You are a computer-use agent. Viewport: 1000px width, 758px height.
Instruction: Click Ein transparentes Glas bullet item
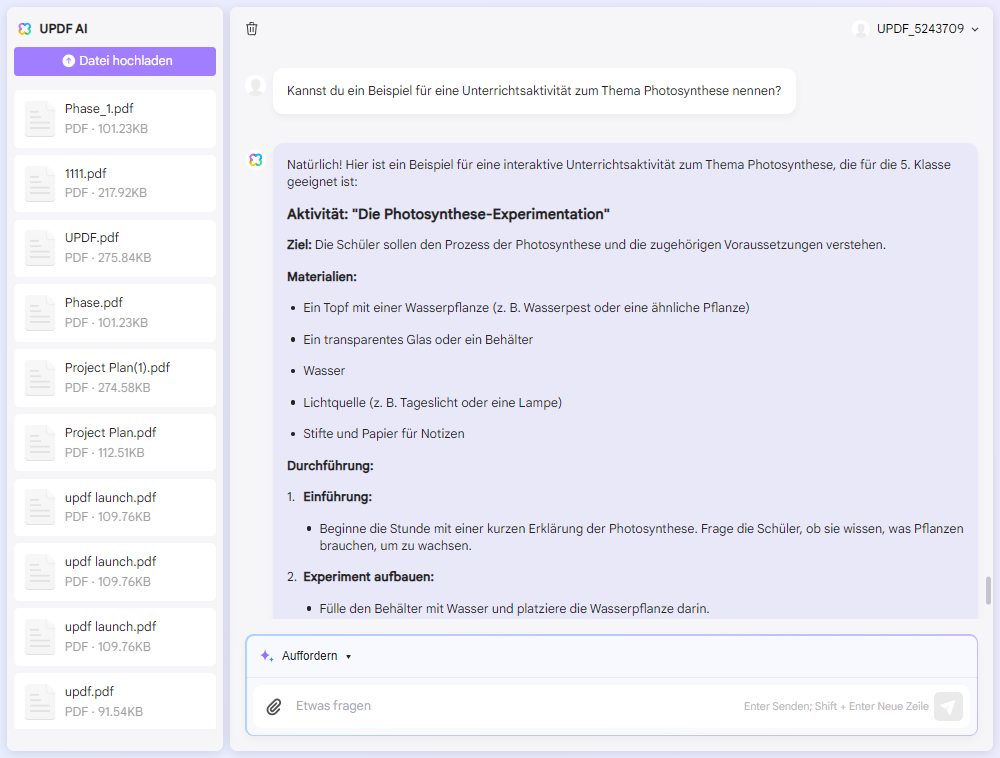coord(418,340)
